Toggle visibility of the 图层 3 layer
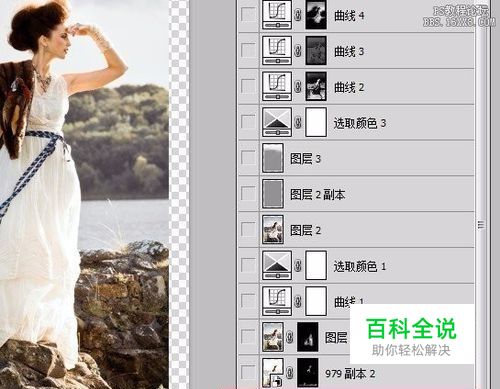 coord(248,158)
